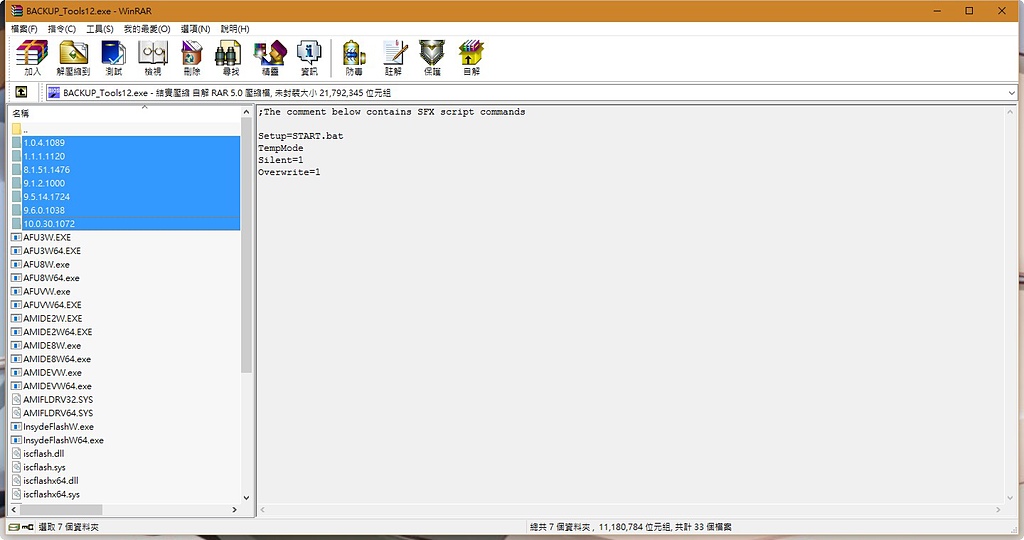The height and width of the screenshot is (540, 1024).
Task: Click the drive/key icon in the status bar
Action: coord(21,527)
